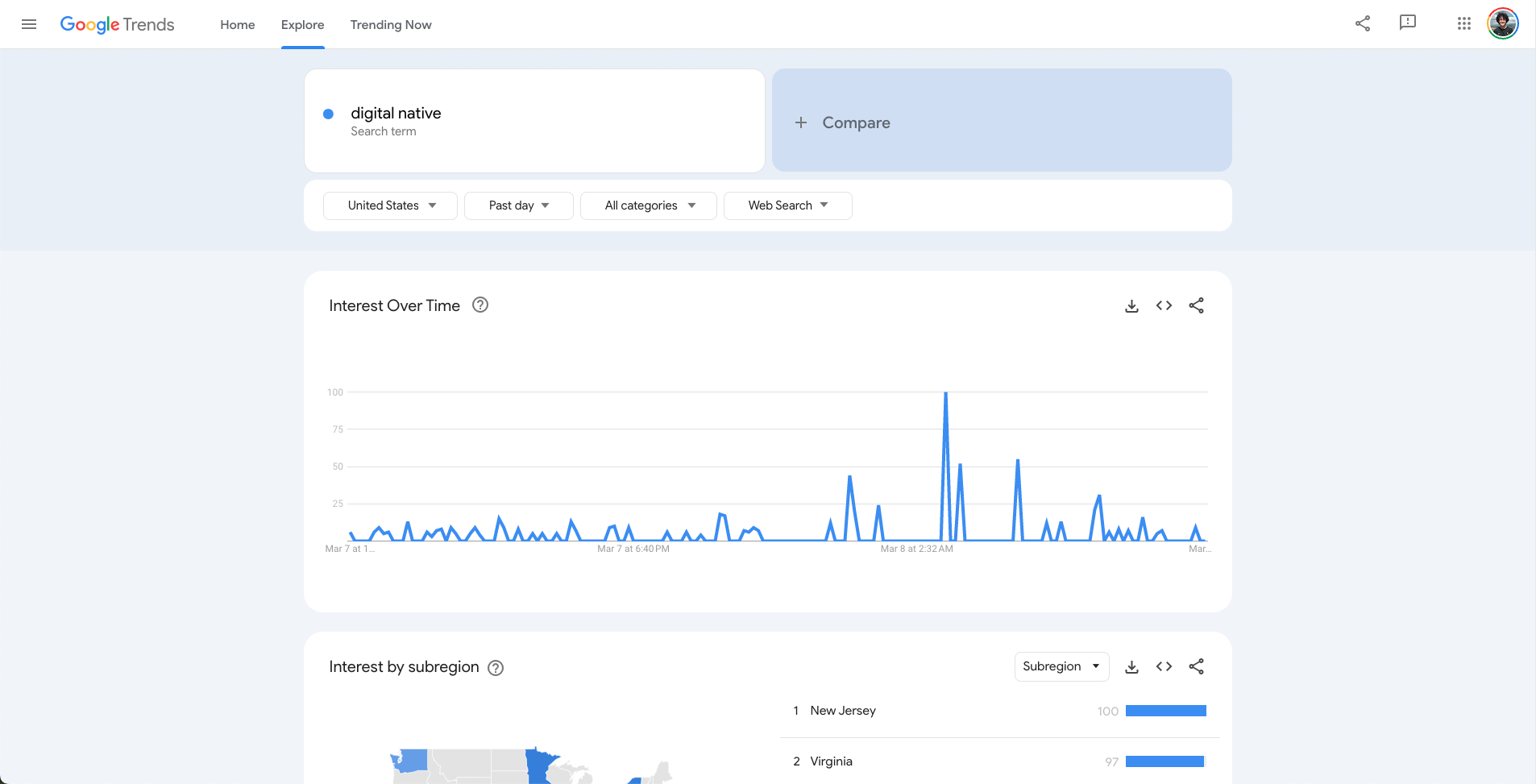The image size is (1536, 784).
Task: Open the send feedback icon
Action: (1407, 23)
